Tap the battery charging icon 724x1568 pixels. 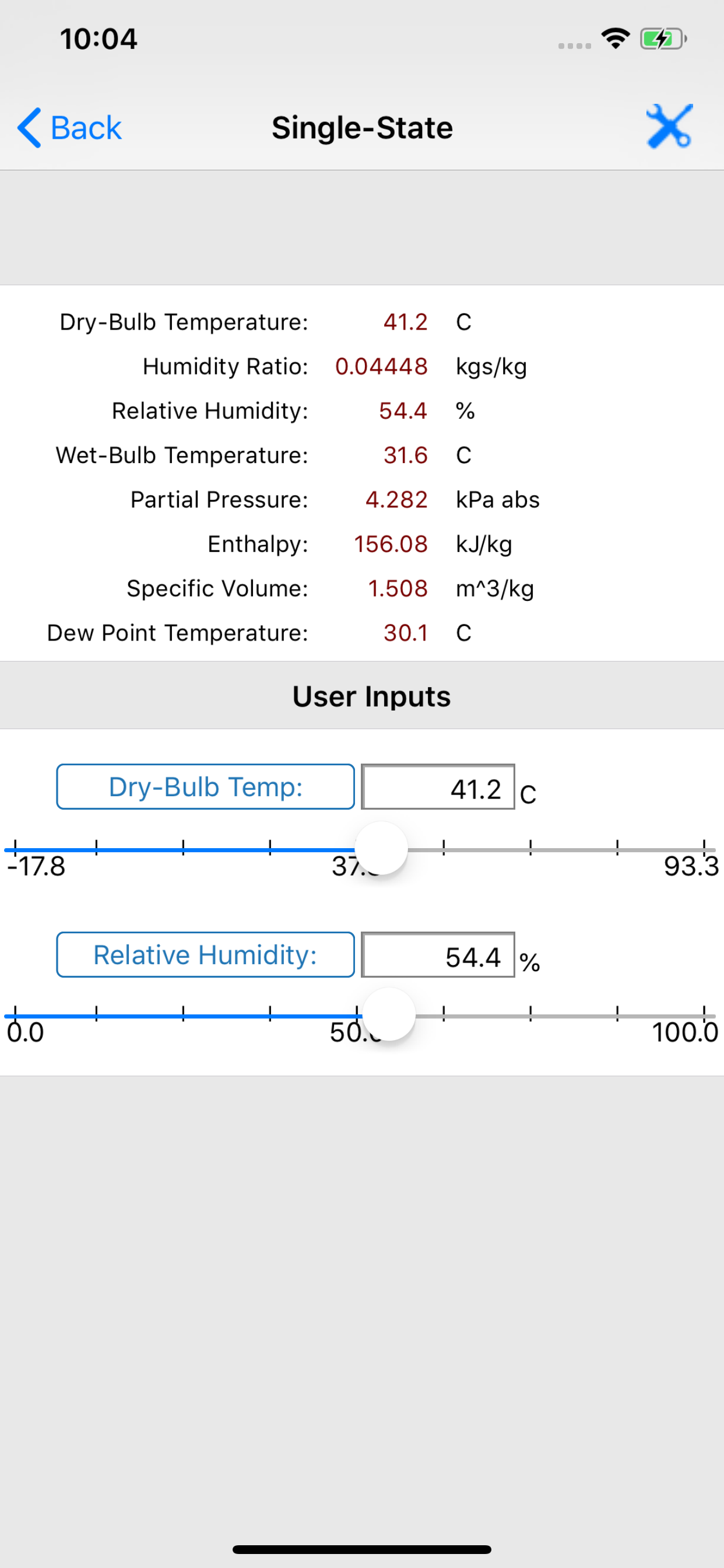click(x=663, y=39)
